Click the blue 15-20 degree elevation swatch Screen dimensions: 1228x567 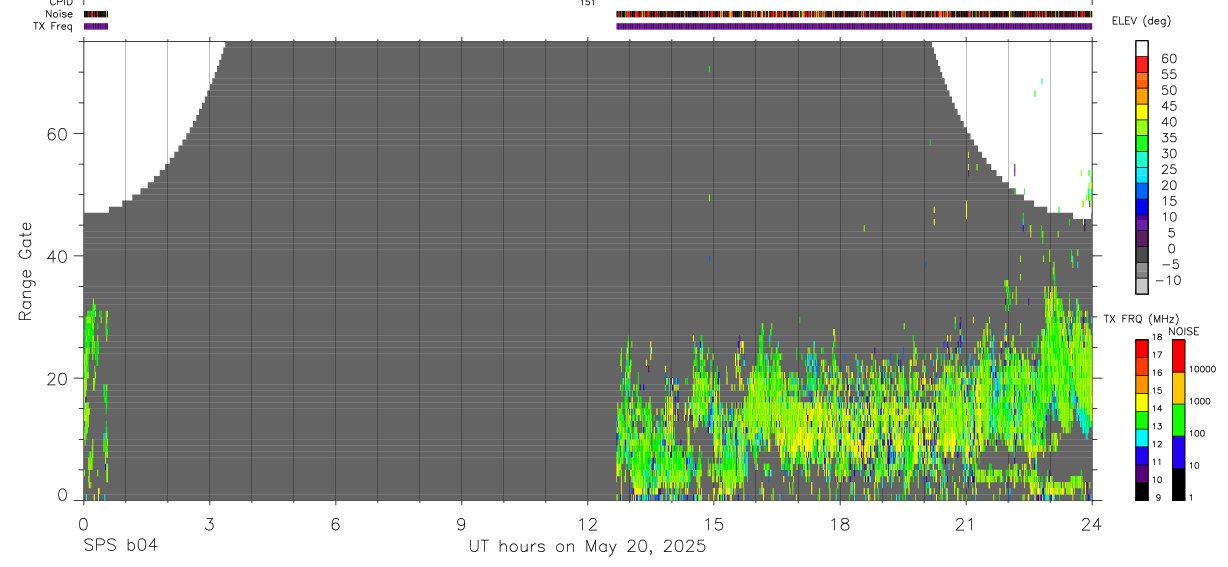(x=1142, y=191)
